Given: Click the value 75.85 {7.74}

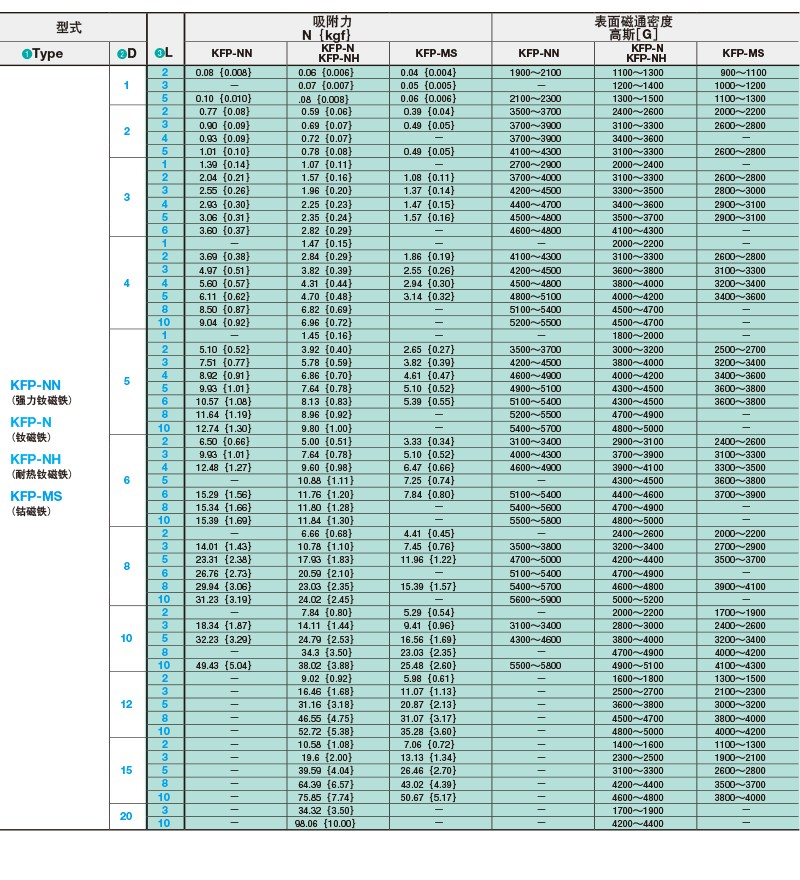Looking at the screenshot, I should 326,797.
